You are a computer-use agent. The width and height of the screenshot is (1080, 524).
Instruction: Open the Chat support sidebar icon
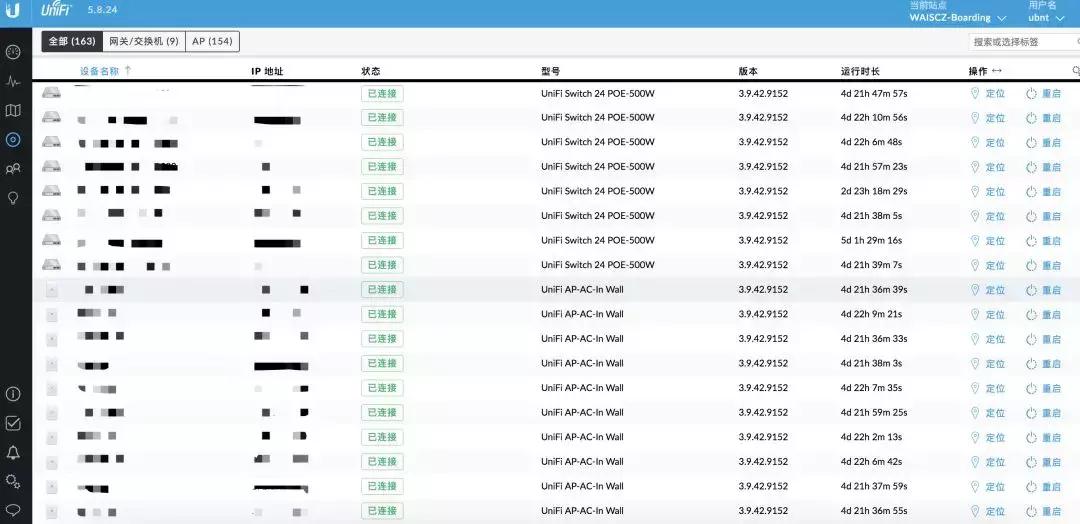click(13, 510)
